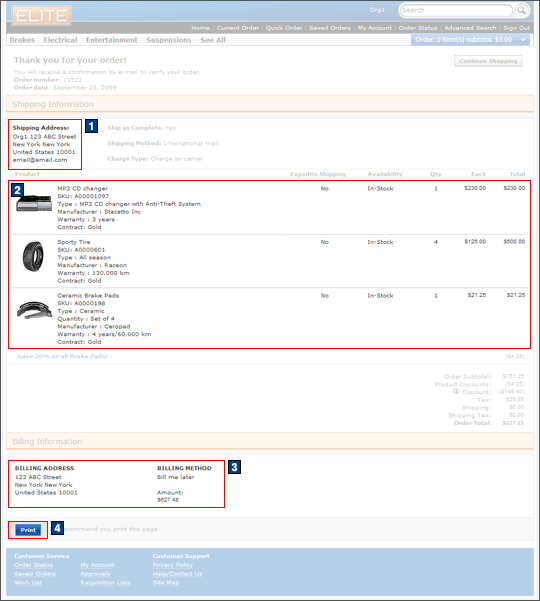Click footer Order Status link
Screen dimensions: 540x601
33,565
